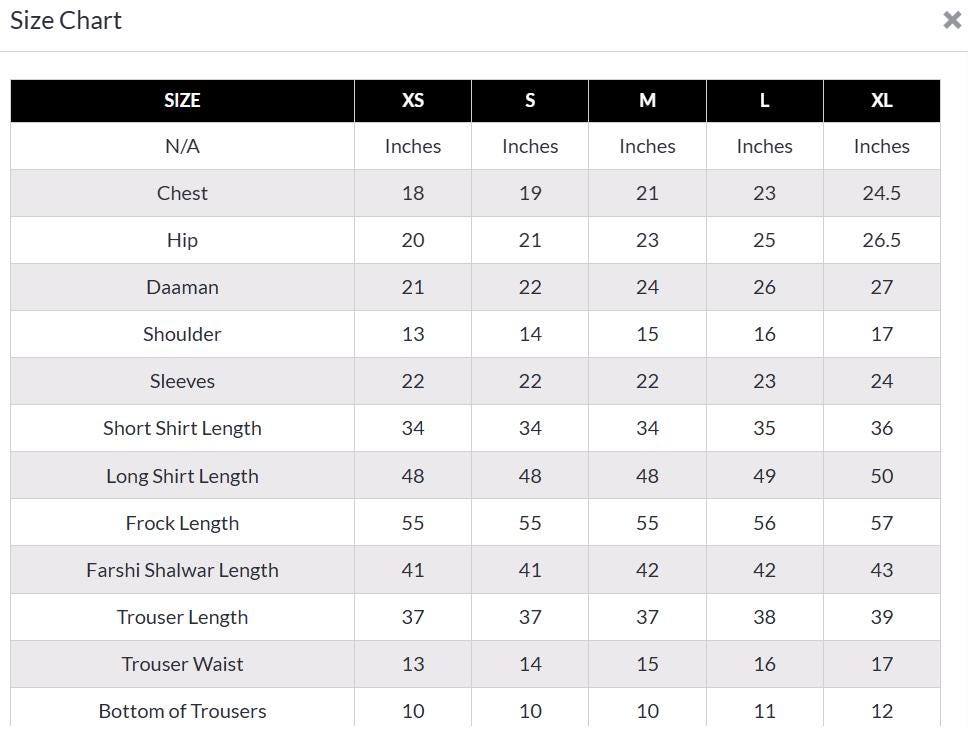Click the Hip row label
This screenshot has height=741, width=968.
pyautogui.click(x=182, y=240)
